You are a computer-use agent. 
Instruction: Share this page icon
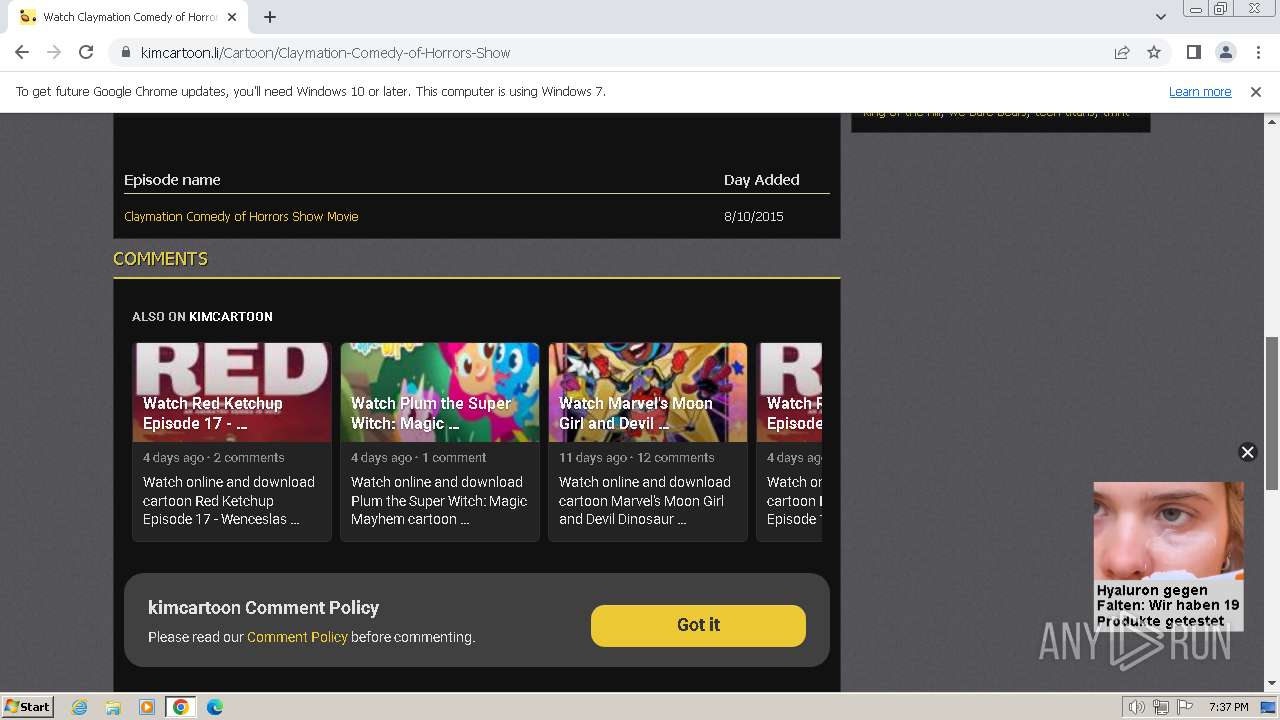pyautogui.click(x=1122, y=52)
